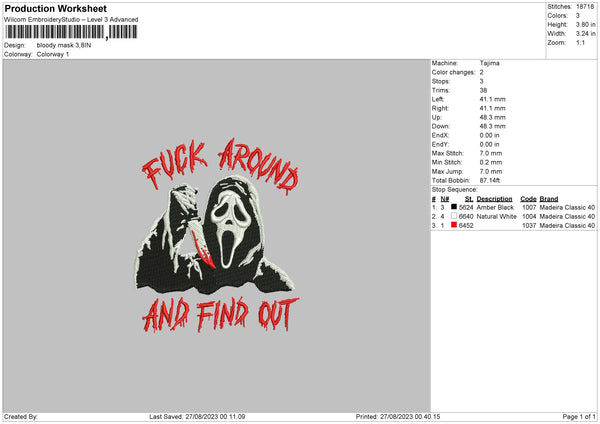The width and height of the screenshot is (600, 424).
Task: Click the black Amber Black color swatch
Action: point(454,207)
